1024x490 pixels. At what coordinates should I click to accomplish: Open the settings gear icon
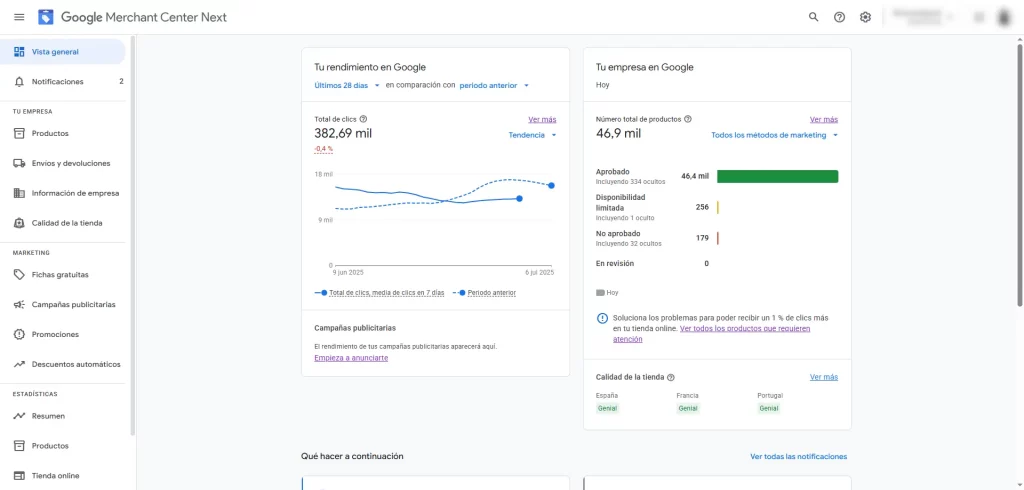tap(865, 18)
